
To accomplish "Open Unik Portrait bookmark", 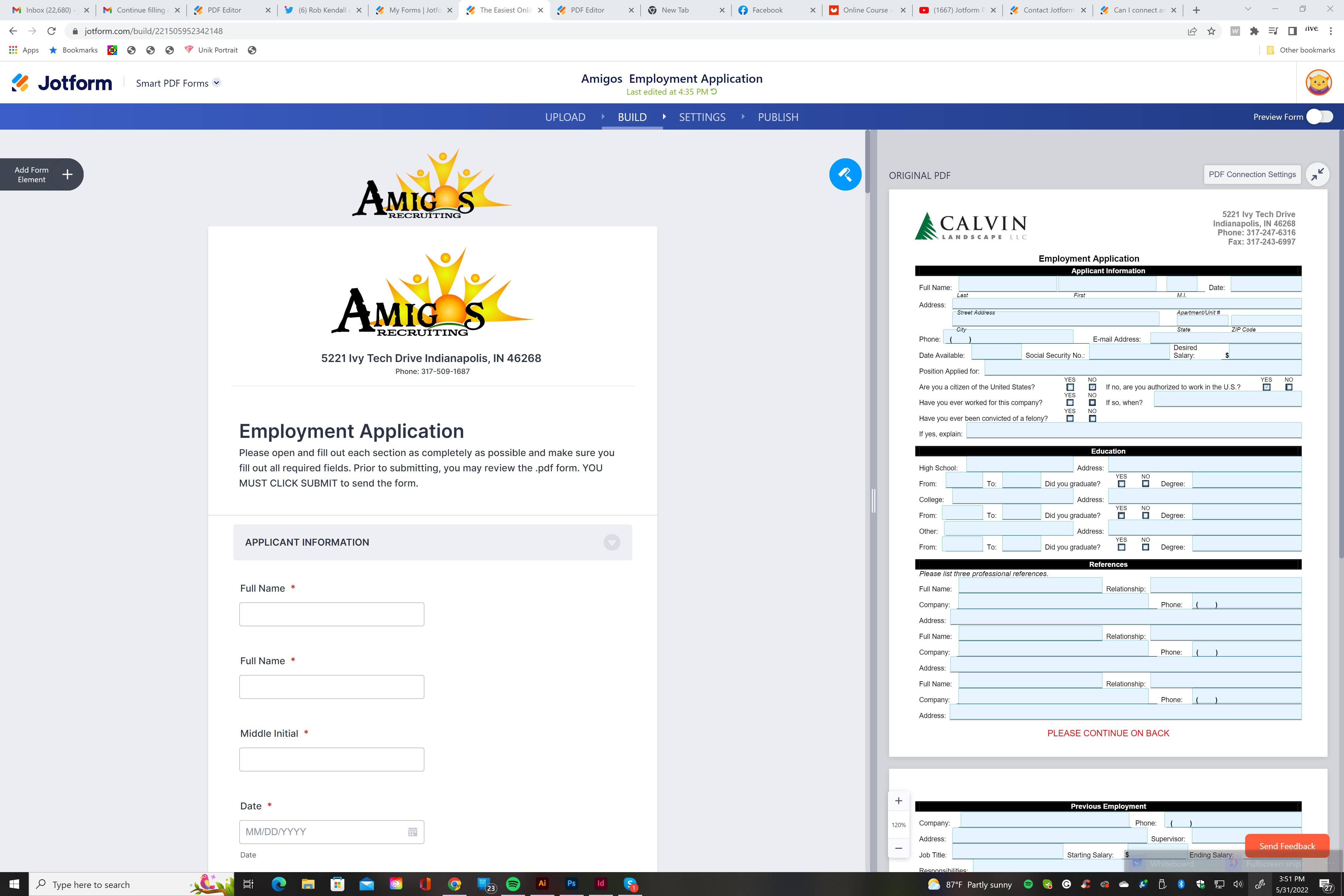I will (211, 50).
